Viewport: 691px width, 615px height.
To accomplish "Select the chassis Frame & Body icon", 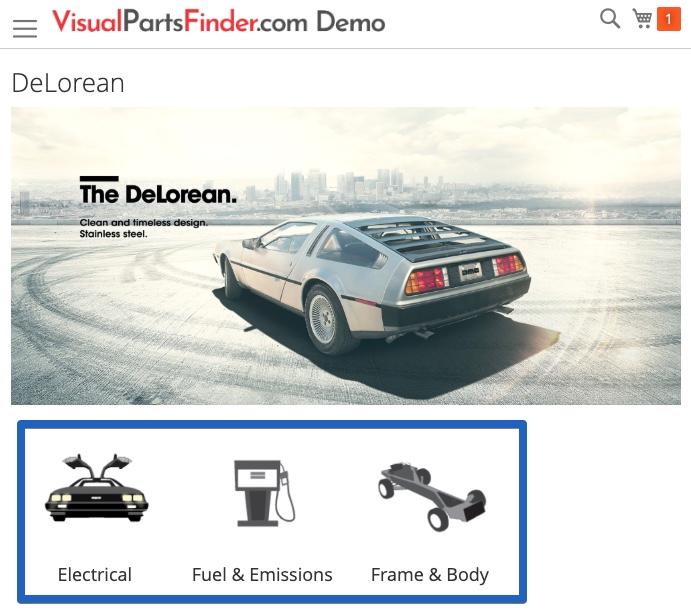I will click(432, 496).
